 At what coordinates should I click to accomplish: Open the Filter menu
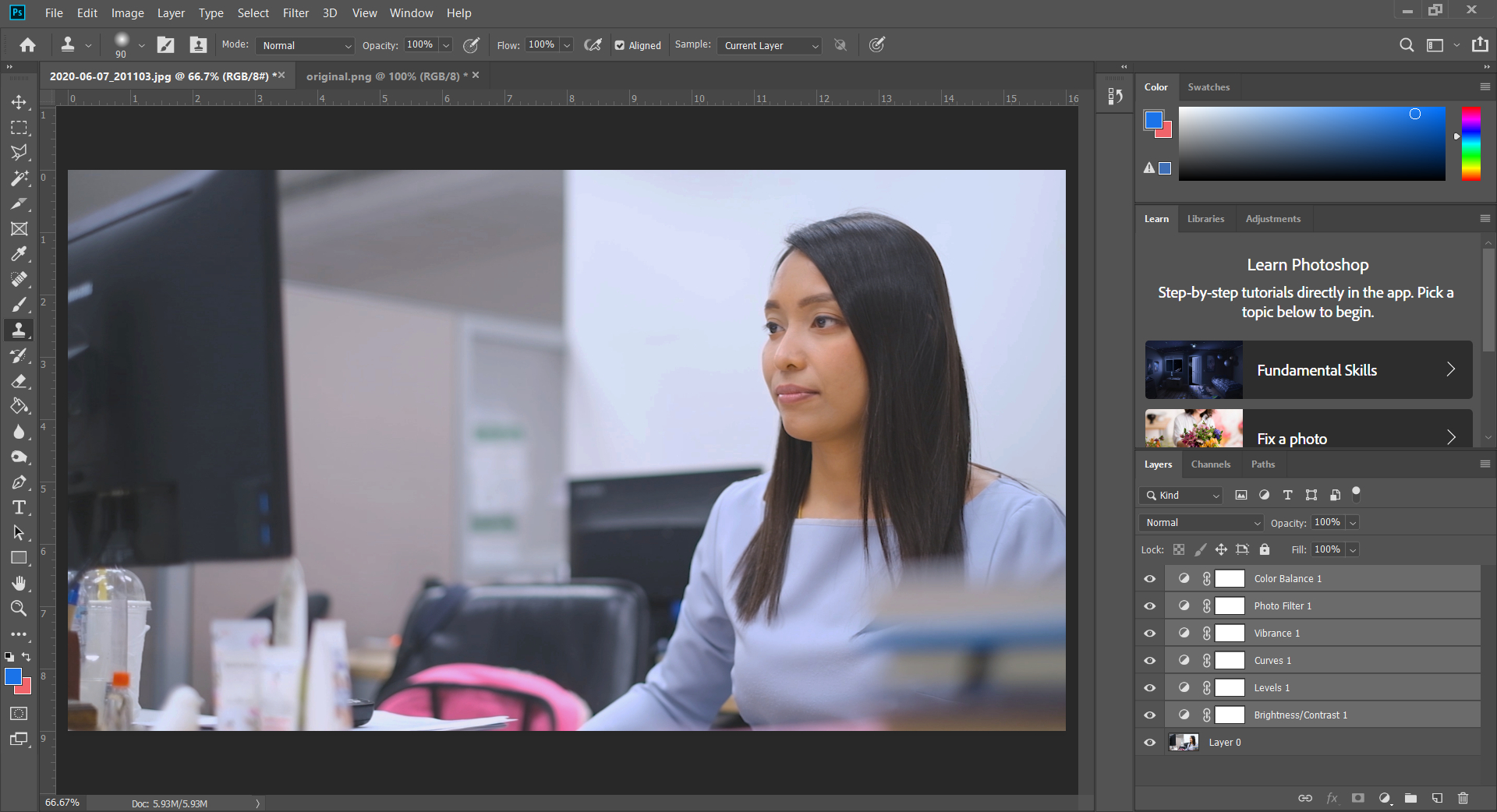(296, 12)
